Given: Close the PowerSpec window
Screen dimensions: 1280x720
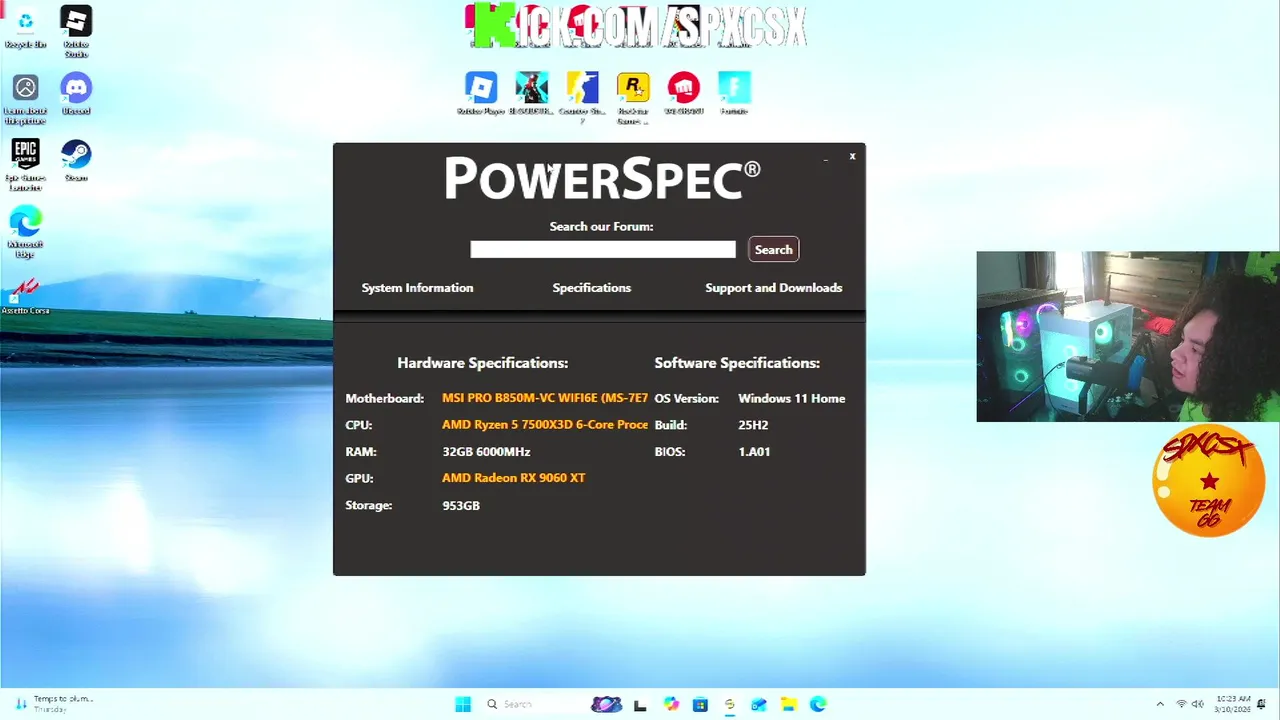Looking at the screenshot, I should pos(852,156).
